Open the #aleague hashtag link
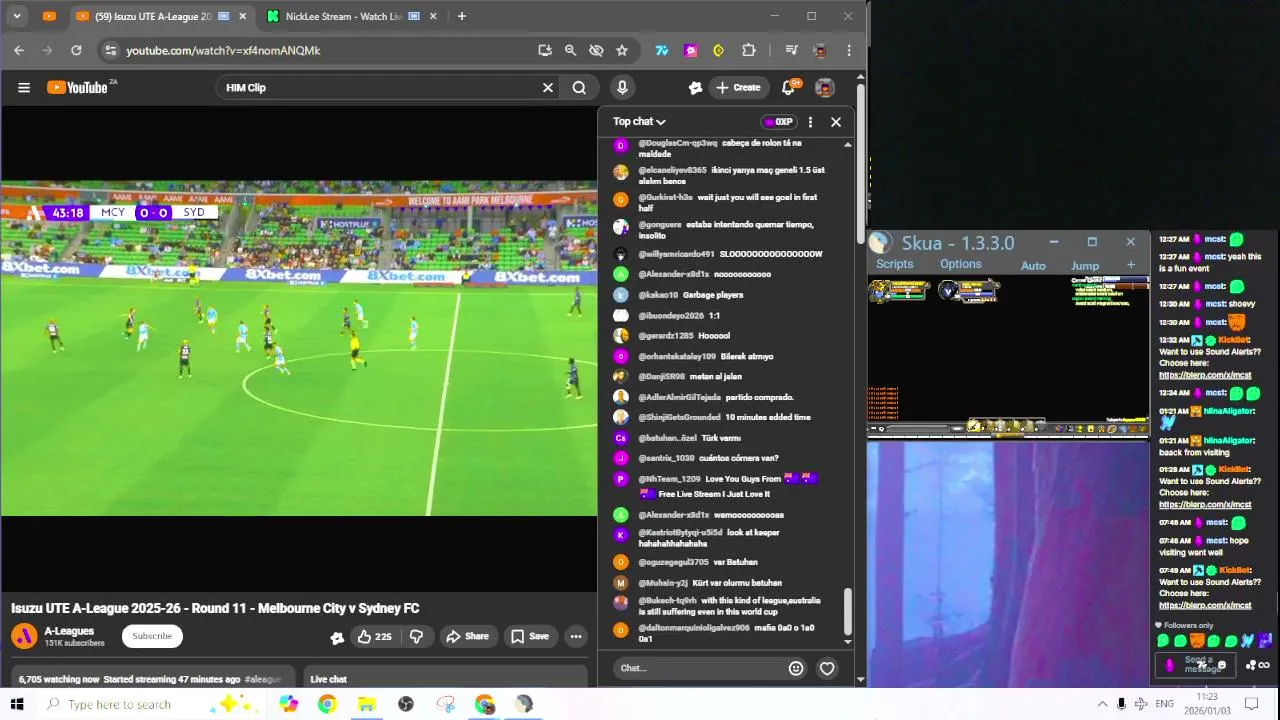 [263, 679]
